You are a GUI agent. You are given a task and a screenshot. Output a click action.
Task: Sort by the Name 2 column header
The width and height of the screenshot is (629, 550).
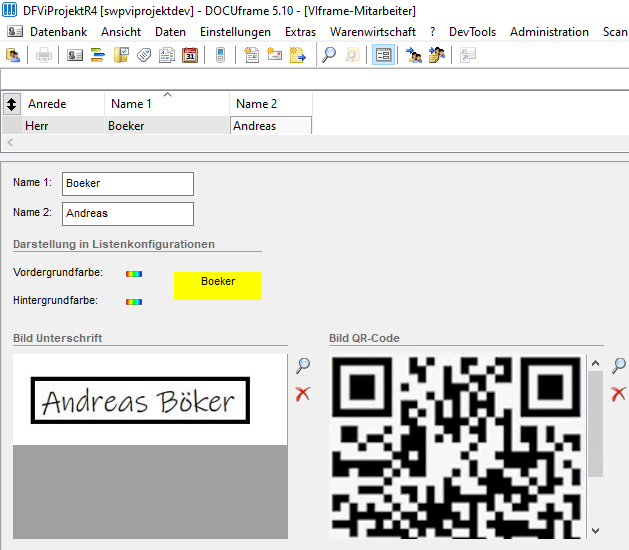click(271, 104)
